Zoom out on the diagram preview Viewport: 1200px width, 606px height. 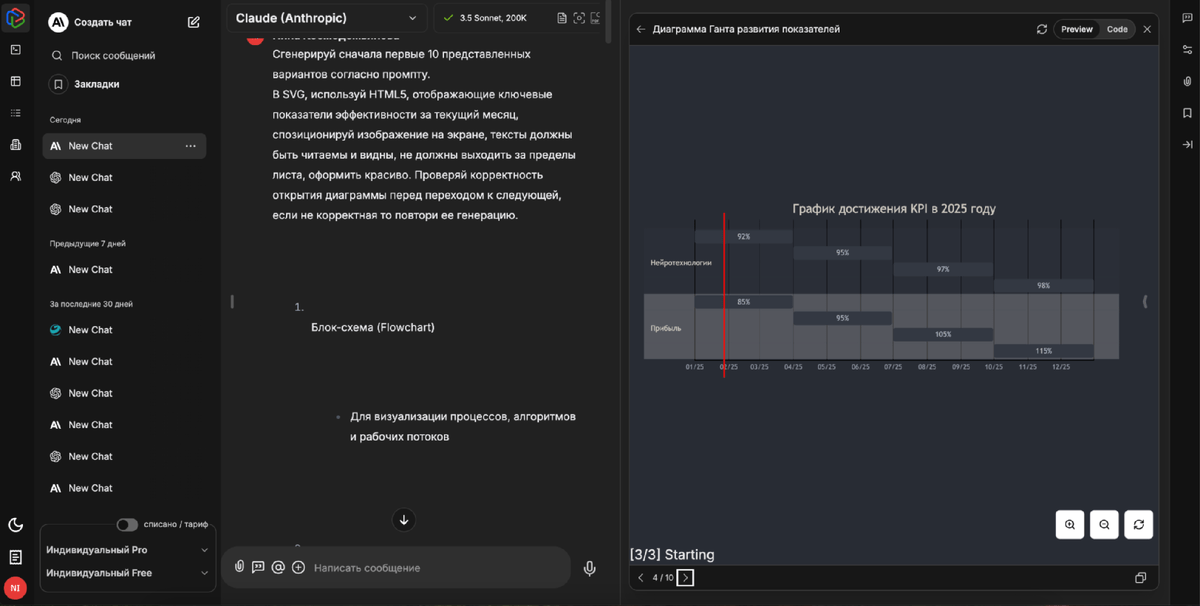click(x=1104, y=524)
